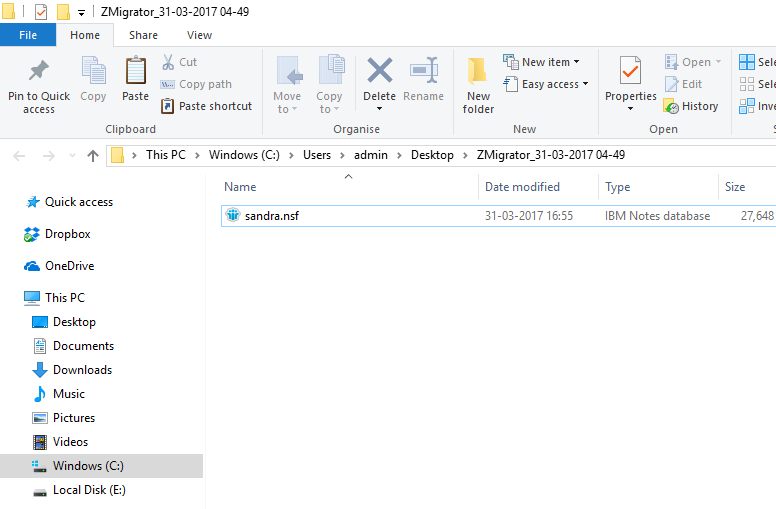The height and width of the screenshot is (509, 776).
Task: Switch to the Home tab
Action: pyautogui.click(x=85, y=35)
